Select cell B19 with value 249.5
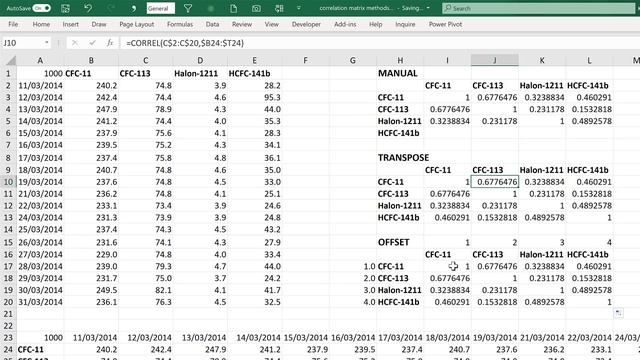The image size is (640, 360). 91,290
